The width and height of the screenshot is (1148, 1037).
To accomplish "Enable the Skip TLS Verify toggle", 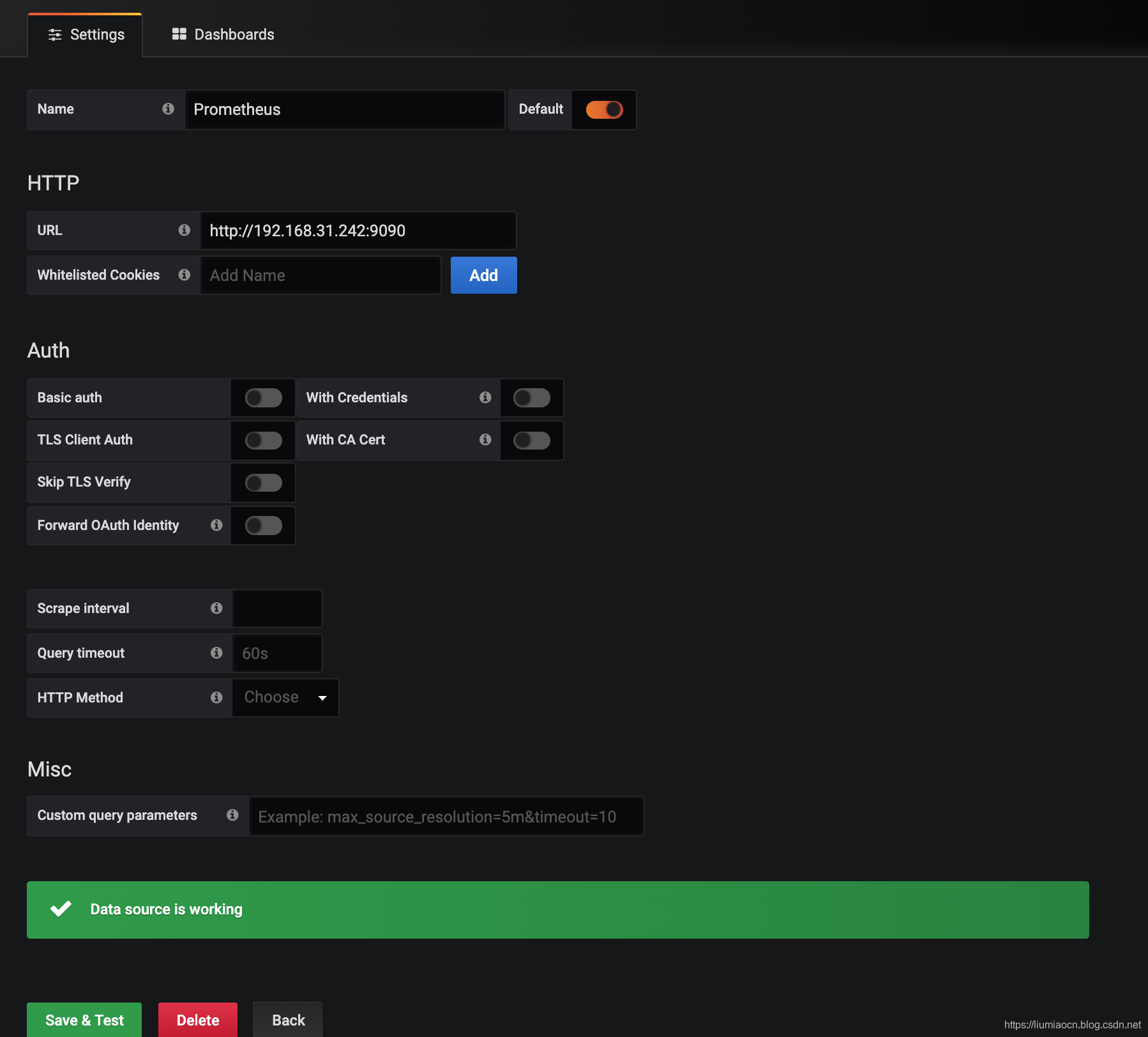I will coord(264,482).
